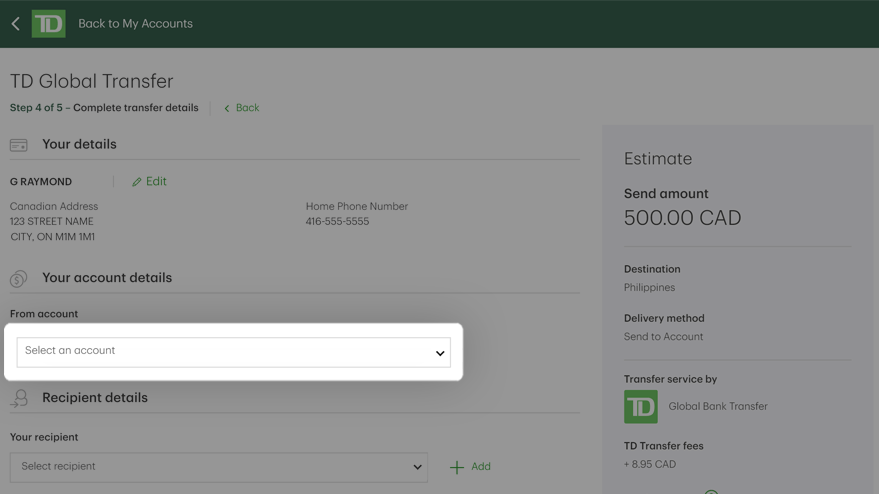Click the back arrow in header
This screenshot has height=494, width=879.
click(x=16, y=24)
